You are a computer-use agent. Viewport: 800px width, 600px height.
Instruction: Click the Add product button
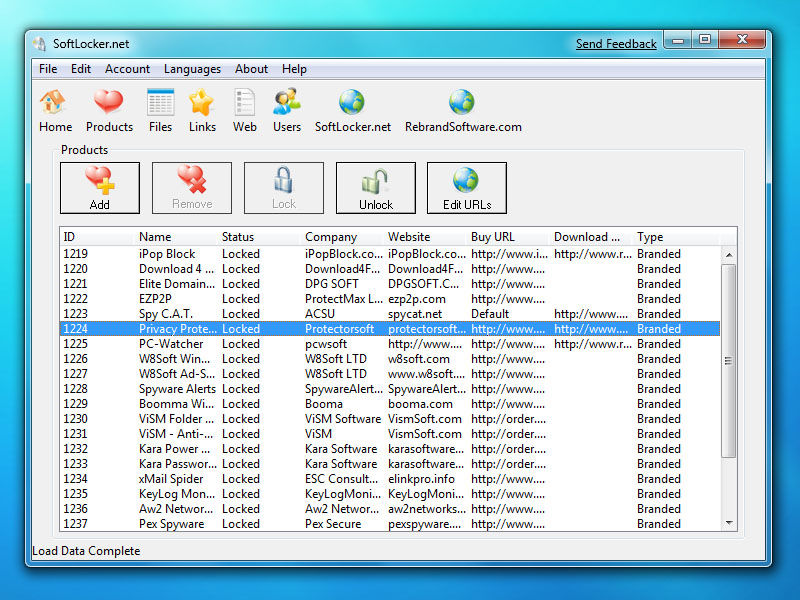point(99,188)
